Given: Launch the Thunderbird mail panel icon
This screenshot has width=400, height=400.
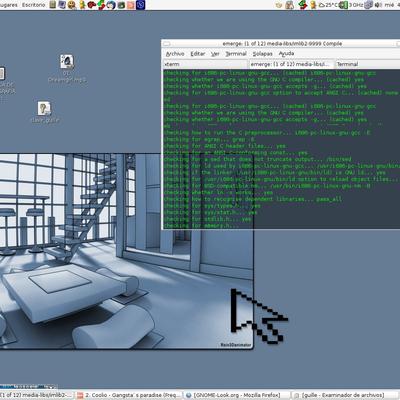Looking at the screenshot, I should pos(111,5).
